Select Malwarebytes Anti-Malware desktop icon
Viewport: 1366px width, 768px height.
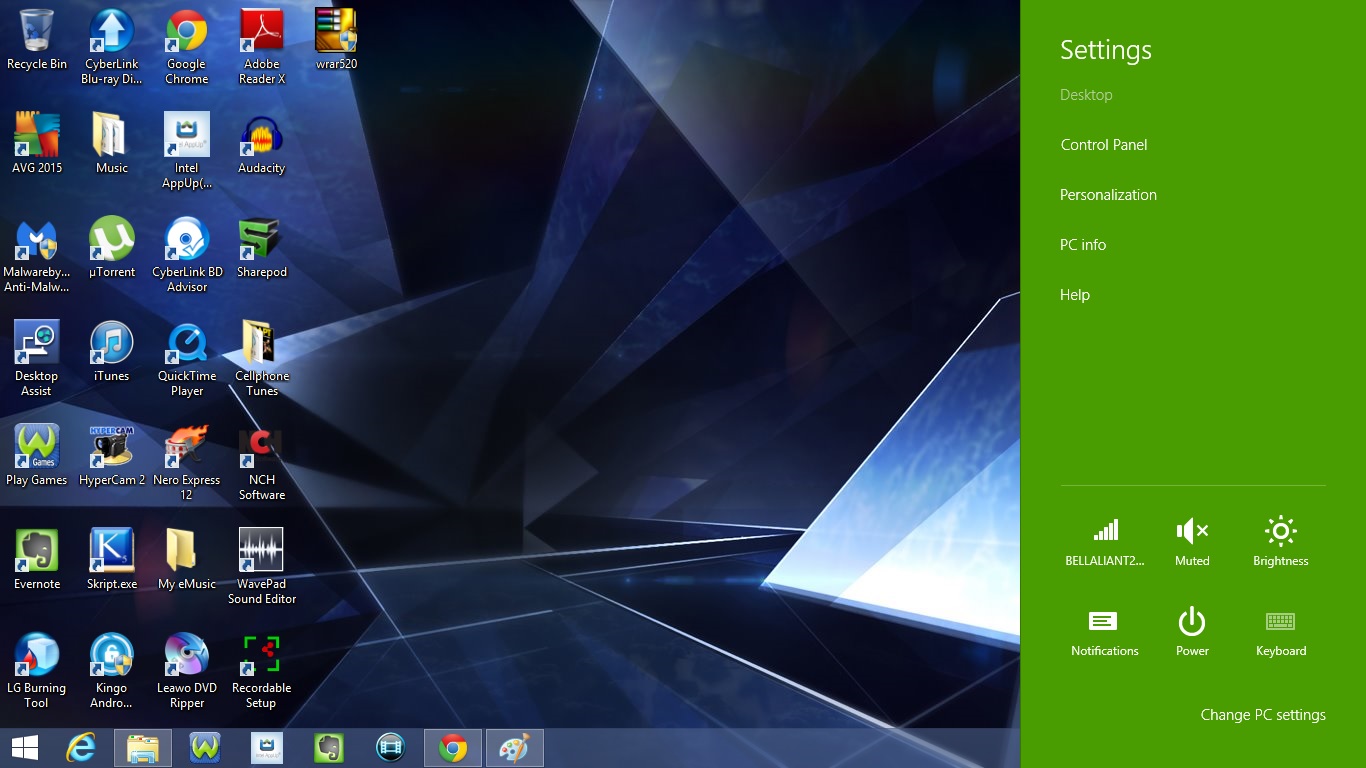[37, 255]
